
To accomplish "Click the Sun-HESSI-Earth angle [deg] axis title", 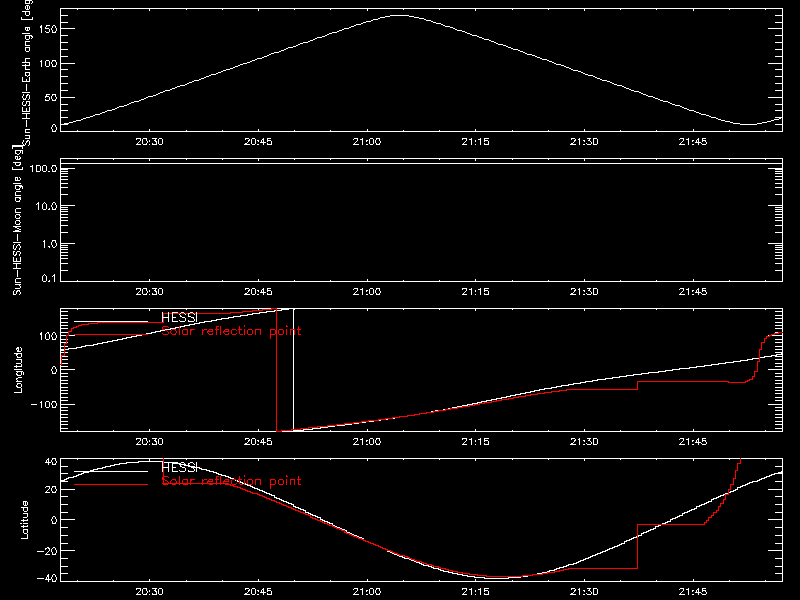I will point(27,73).
